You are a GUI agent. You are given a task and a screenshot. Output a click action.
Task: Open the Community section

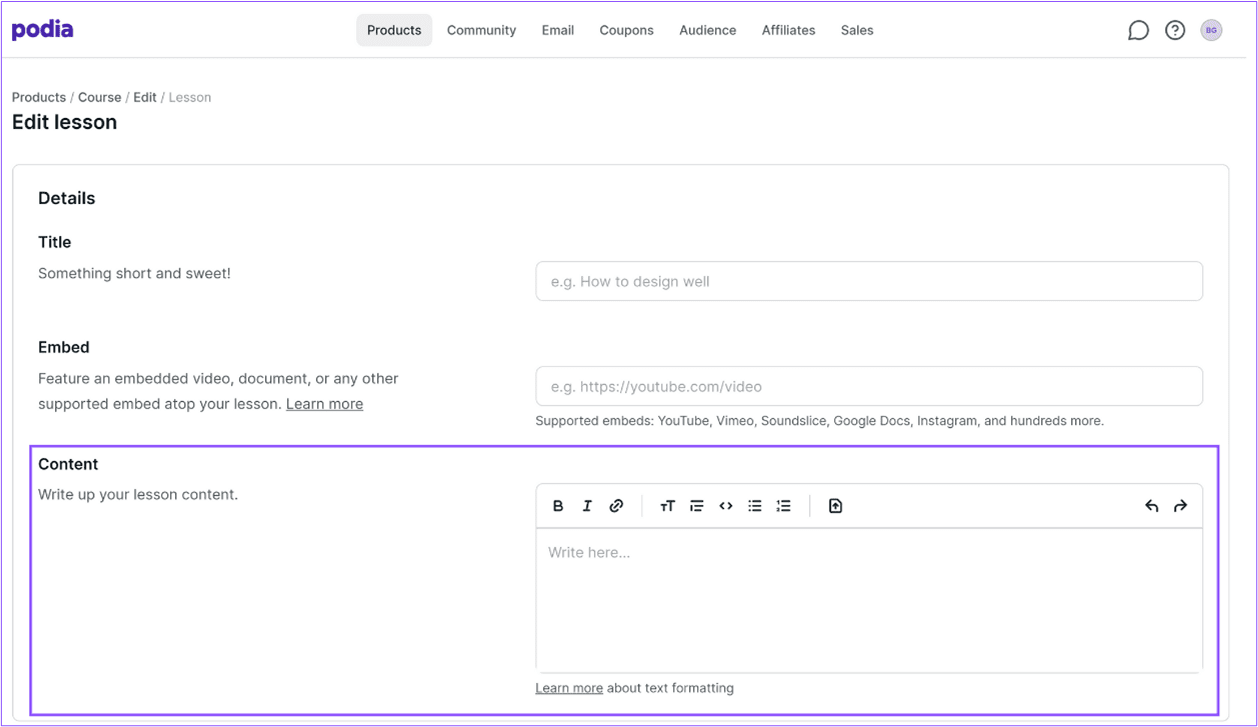pyautogui.click(x=481, y=30)
